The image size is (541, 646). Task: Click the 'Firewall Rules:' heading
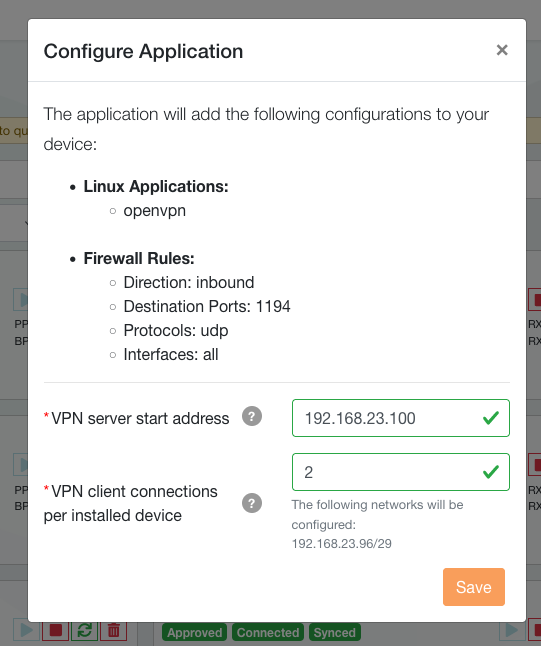[x=139, y=259]
